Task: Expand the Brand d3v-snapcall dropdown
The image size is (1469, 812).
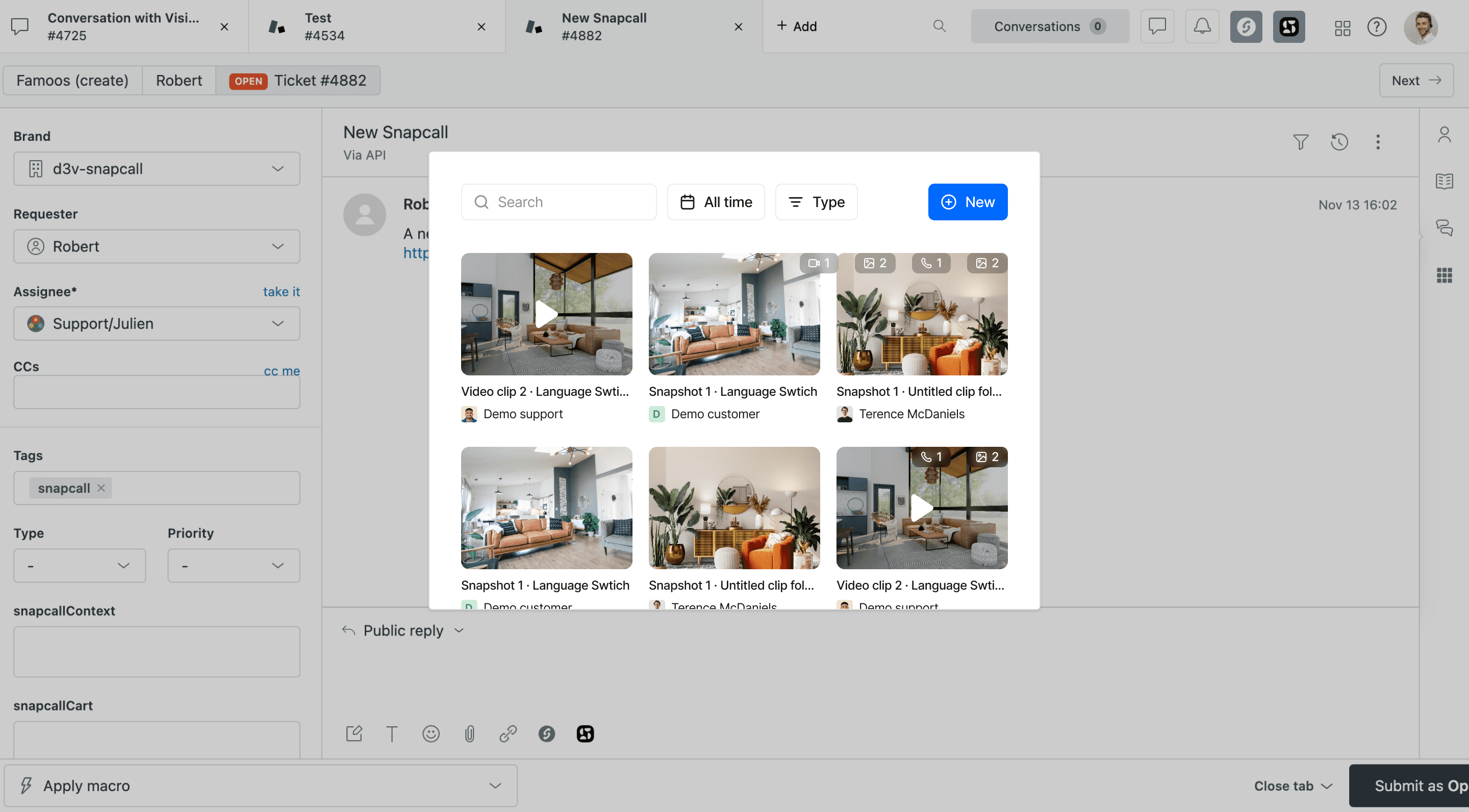Action: tap(157, 169)
